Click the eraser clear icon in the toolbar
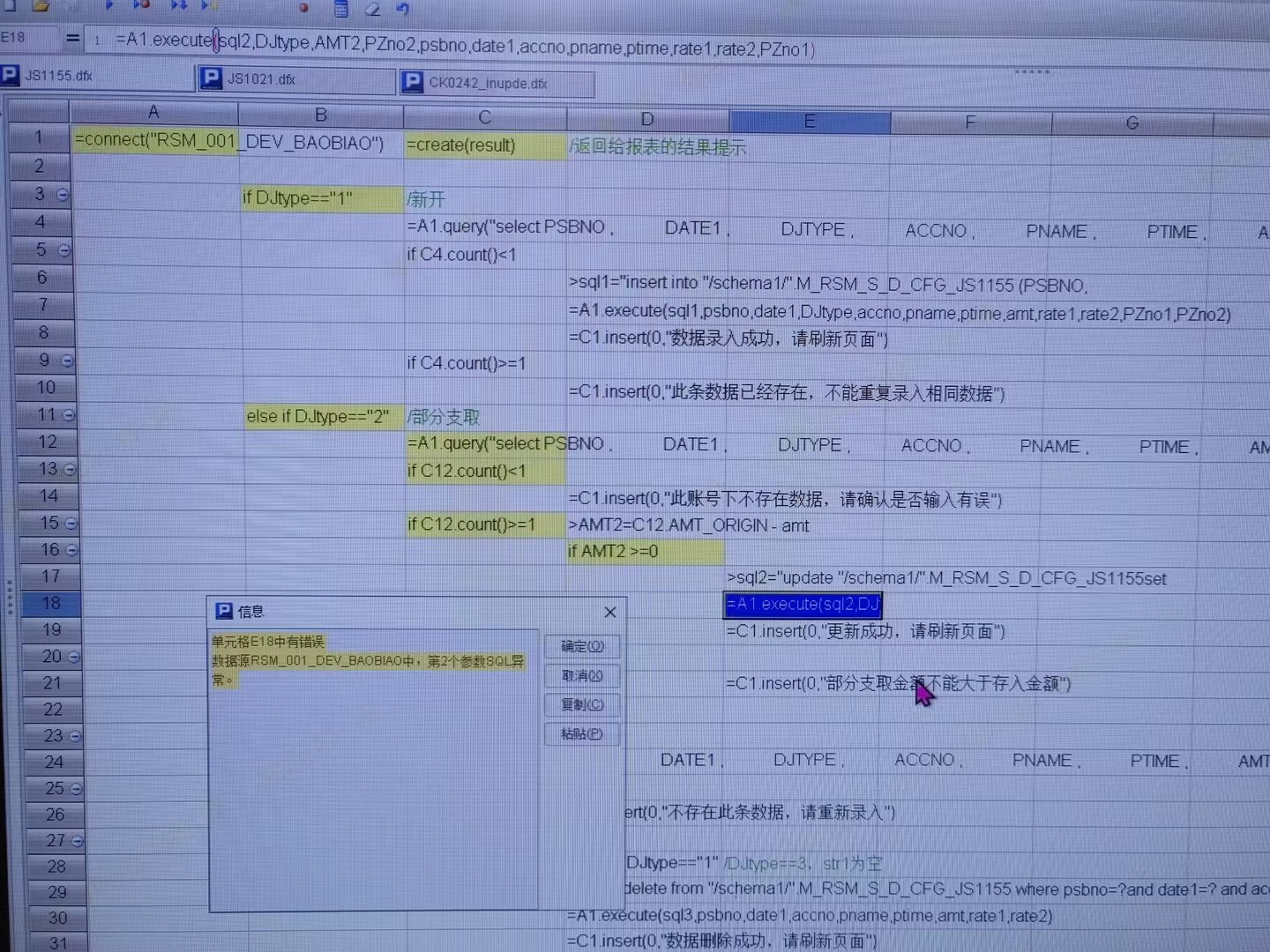Image resolution: width=1270 pixels, height=952 pixels. point(372,9)
